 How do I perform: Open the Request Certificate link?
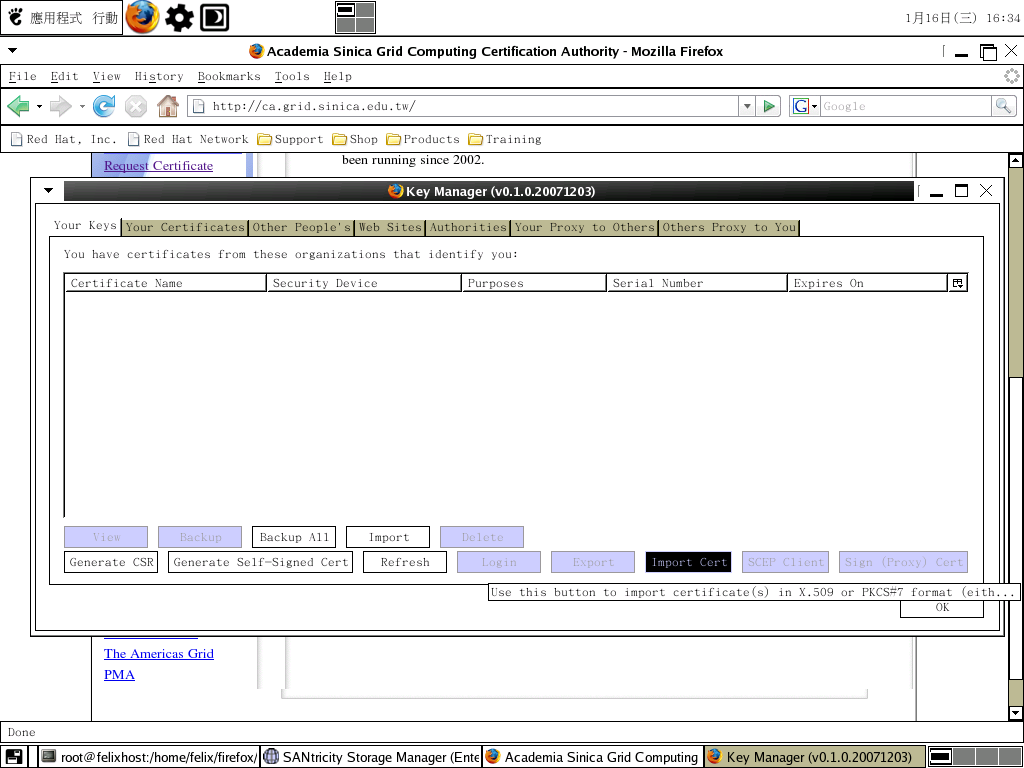point(159,166)
